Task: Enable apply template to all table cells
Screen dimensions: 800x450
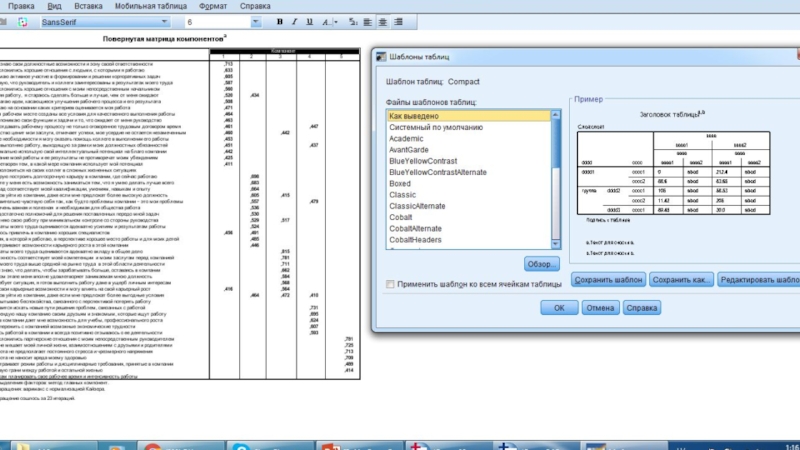Action: point(391,285)
